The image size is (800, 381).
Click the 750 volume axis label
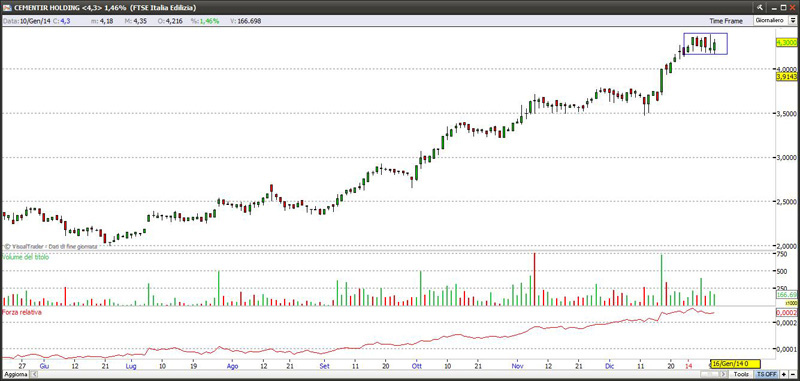[782, 255]
